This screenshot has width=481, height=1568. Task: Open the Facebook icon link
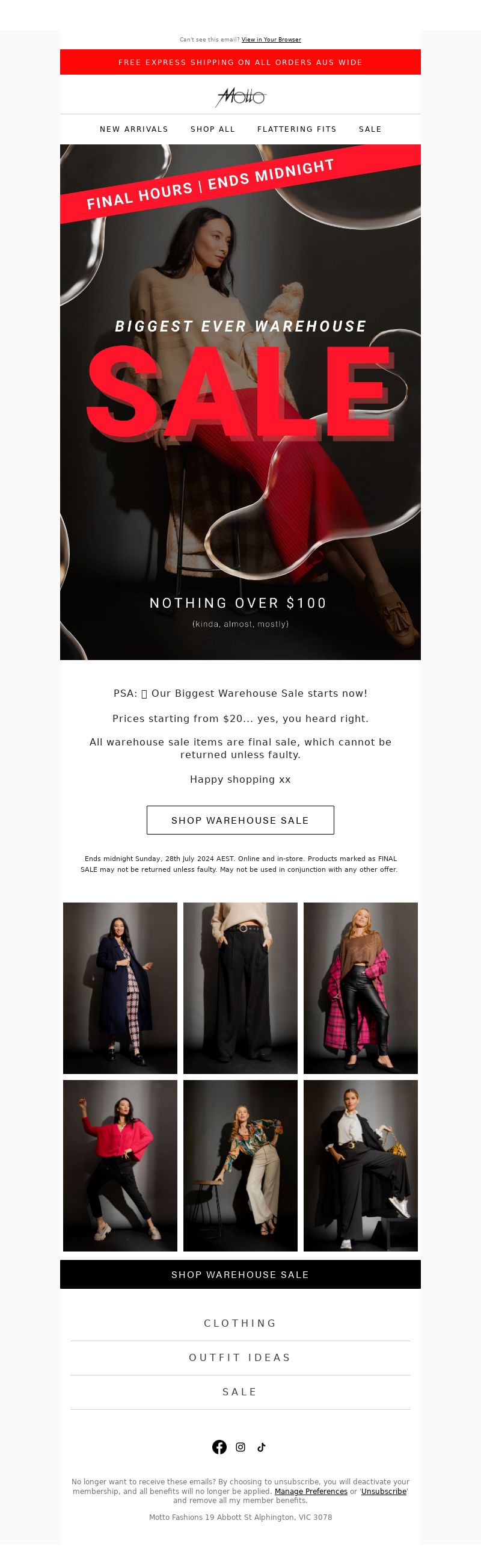coord(219,1447)
